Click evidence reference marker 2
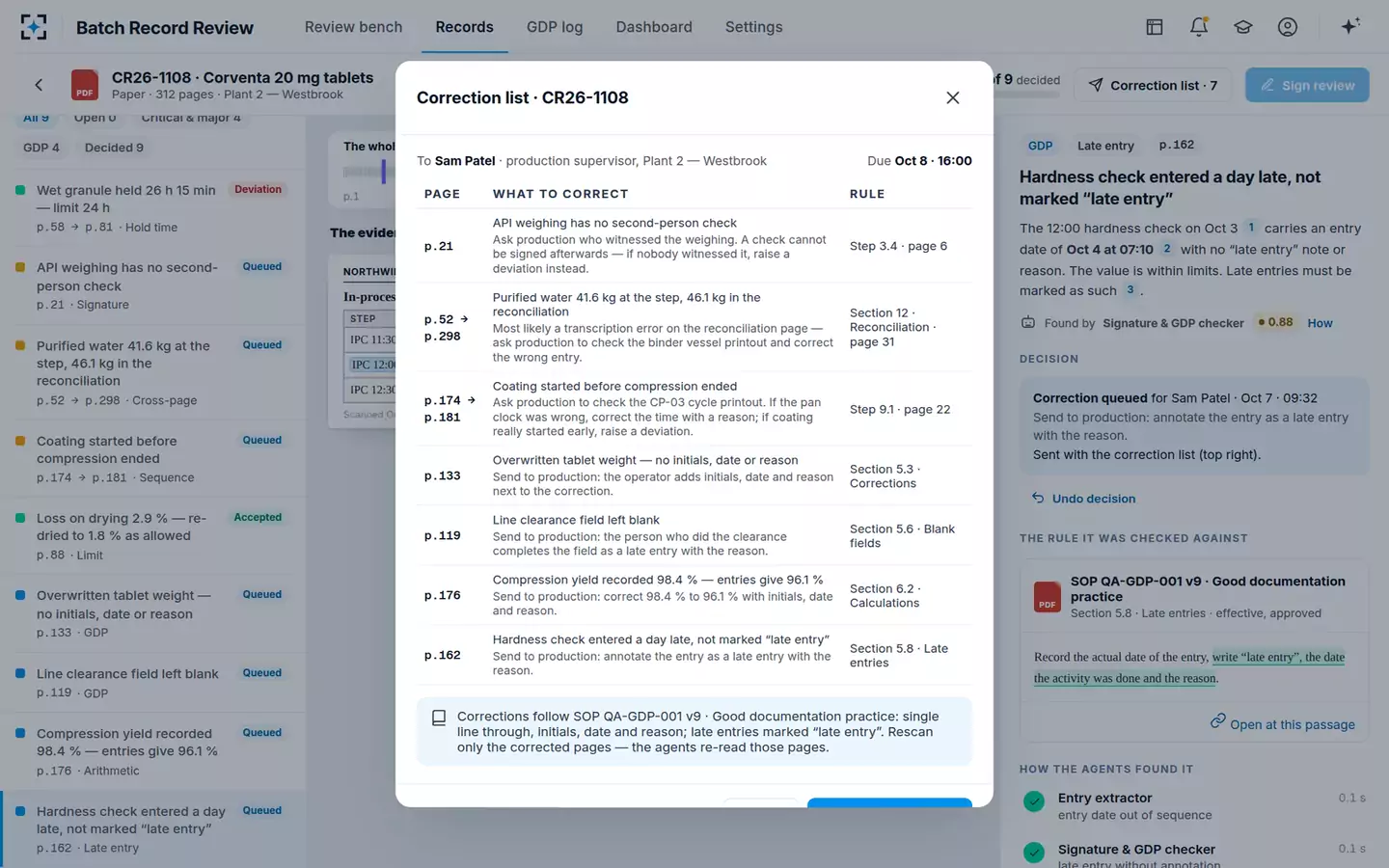 (x=1166, y=249)
